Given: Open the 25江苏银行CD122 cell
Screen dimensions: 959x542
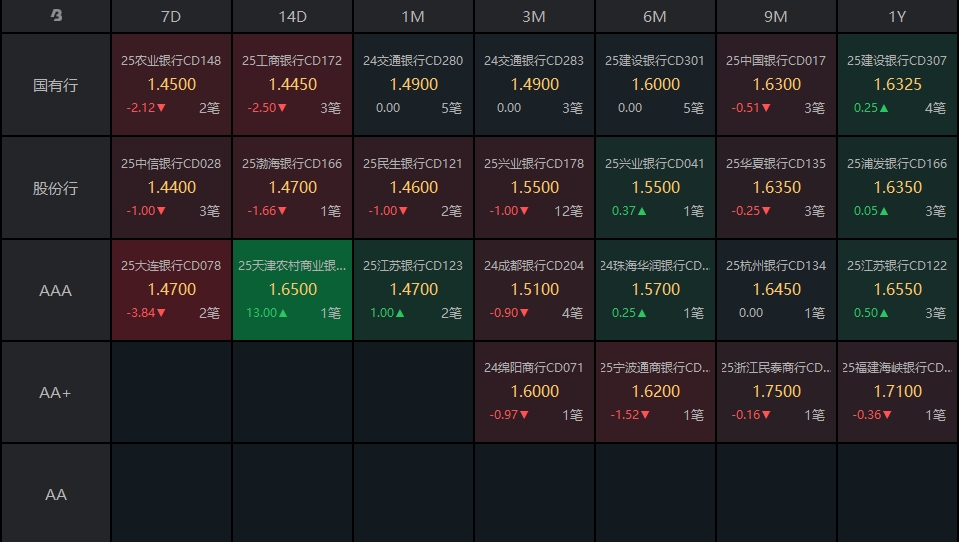Looking at the screenshot, I should coord(897,289).
